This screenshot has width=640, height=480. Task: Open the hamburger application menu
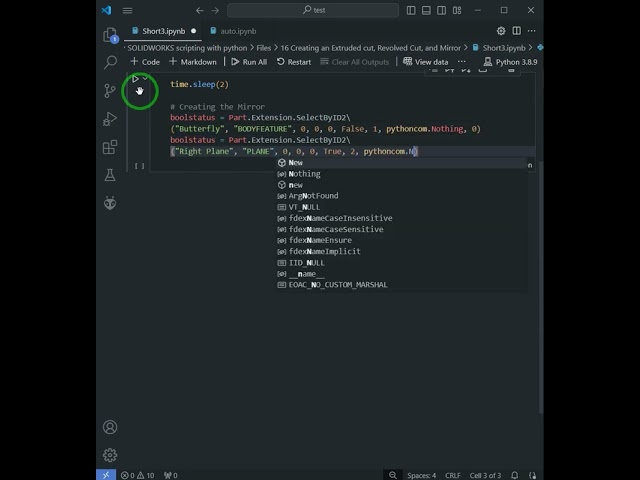coord(127,10)
